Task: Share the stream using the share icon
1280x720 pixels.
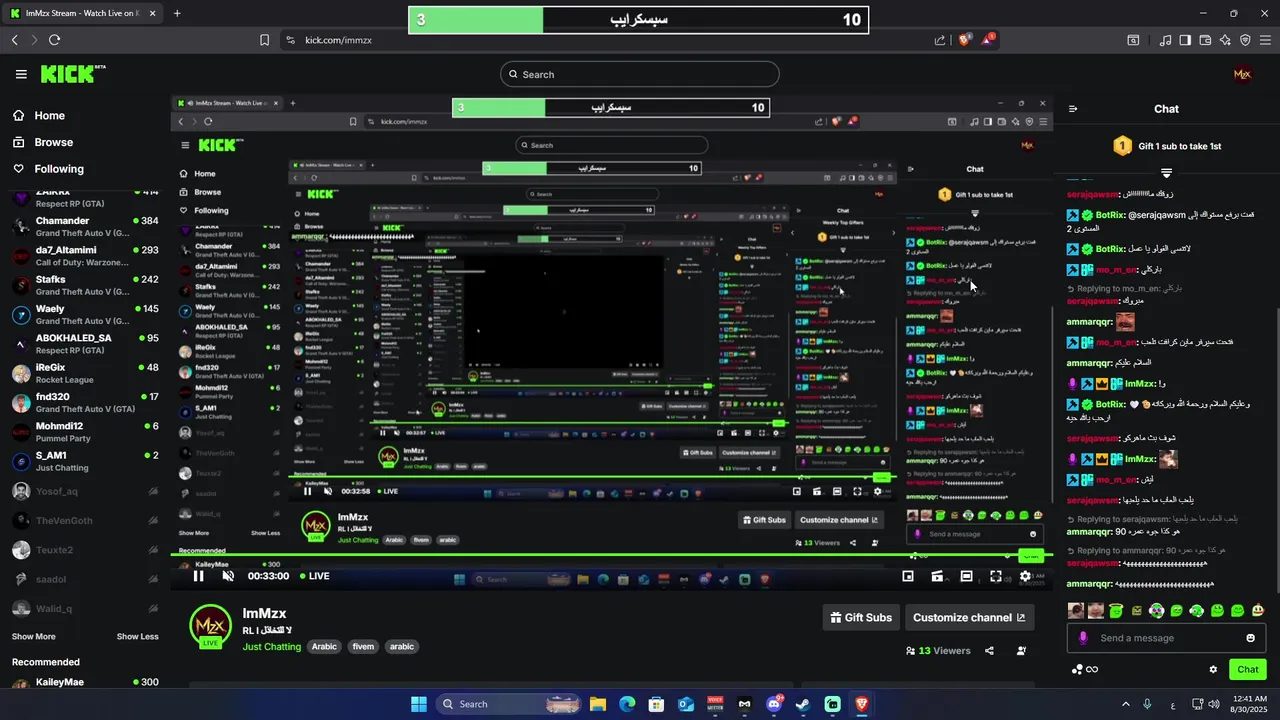Action: (x=989, y=651)
